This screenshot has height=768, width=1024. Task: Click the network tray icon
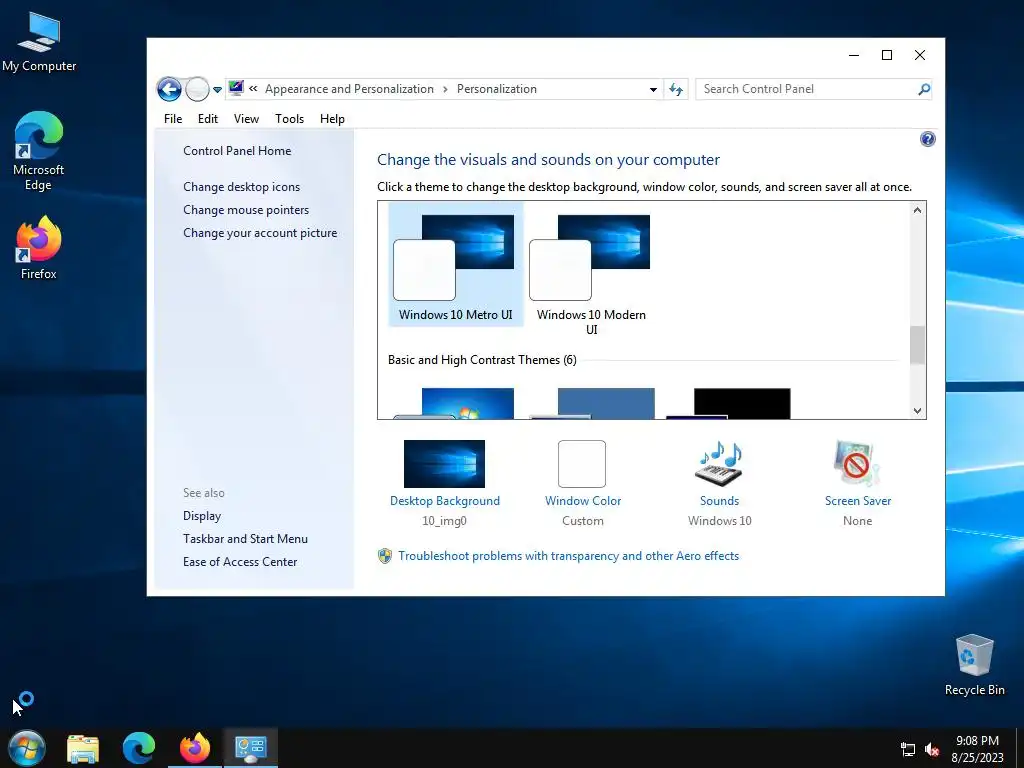coord(908,749)
